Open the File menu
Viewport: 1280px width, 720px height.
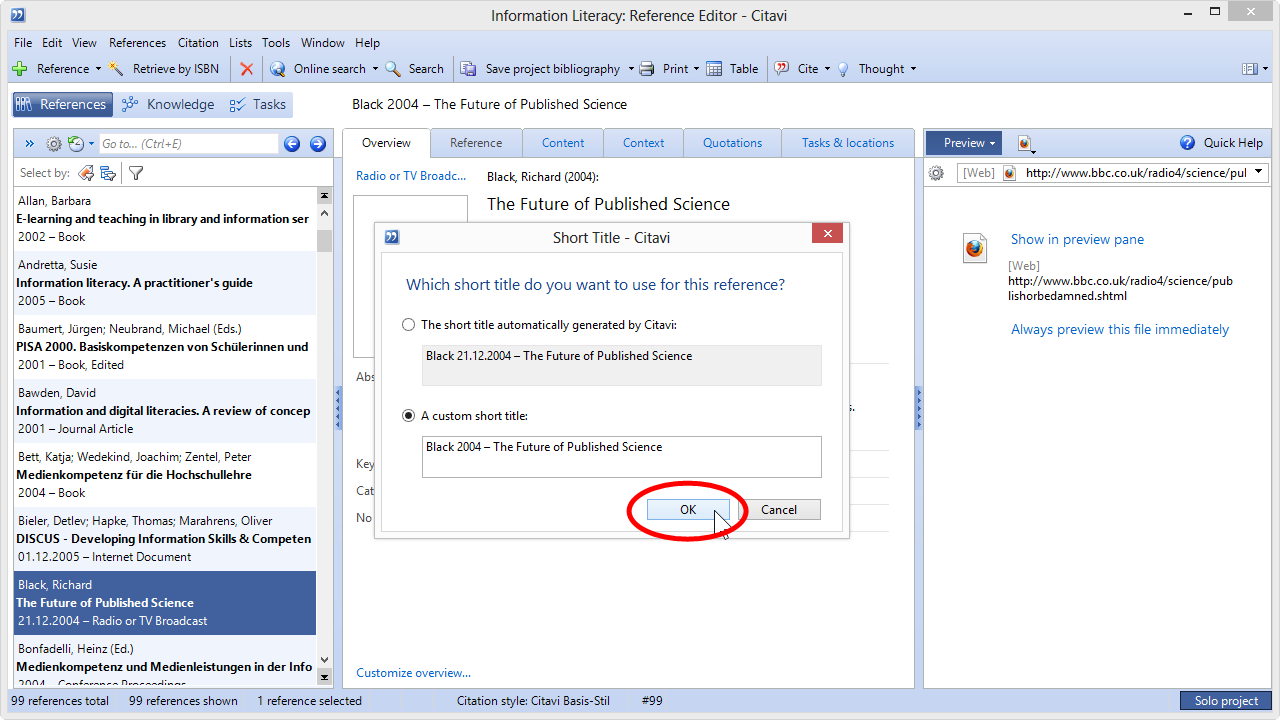[x=23, y=43]
